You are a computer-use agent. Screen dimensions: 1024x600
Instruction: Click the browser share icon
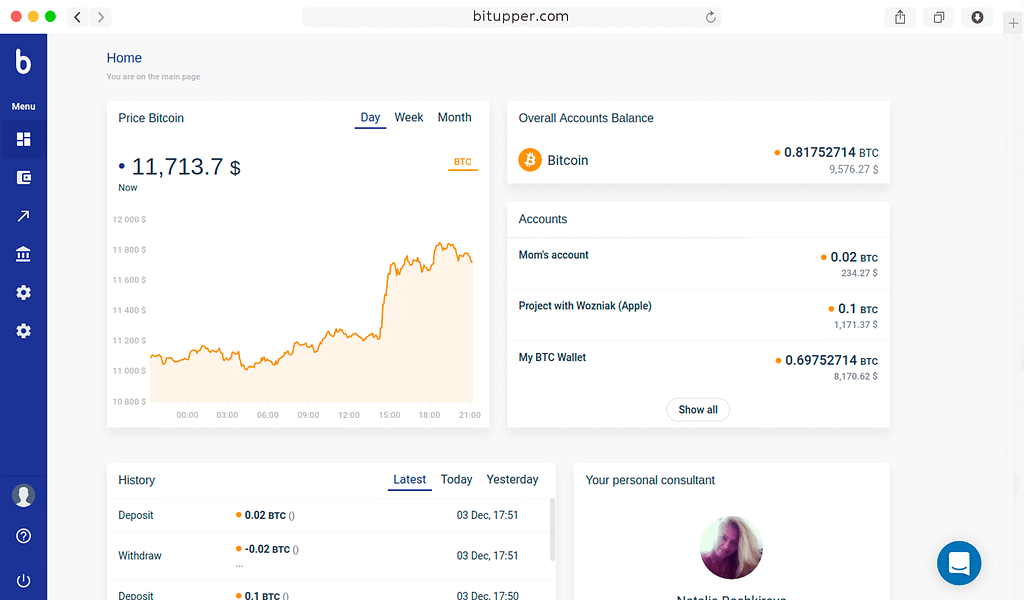(x=900, y=17)
